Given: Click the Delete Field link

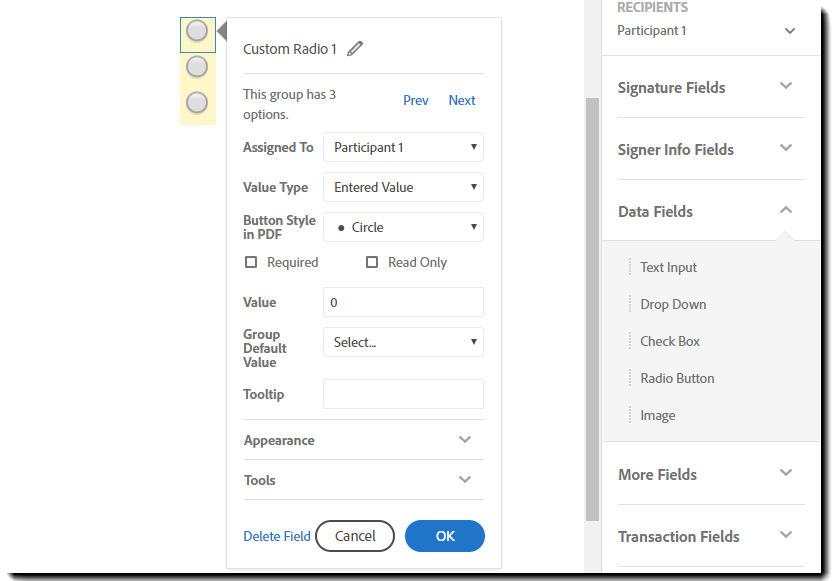Looking at the screenshot, I should pos(277,536).
